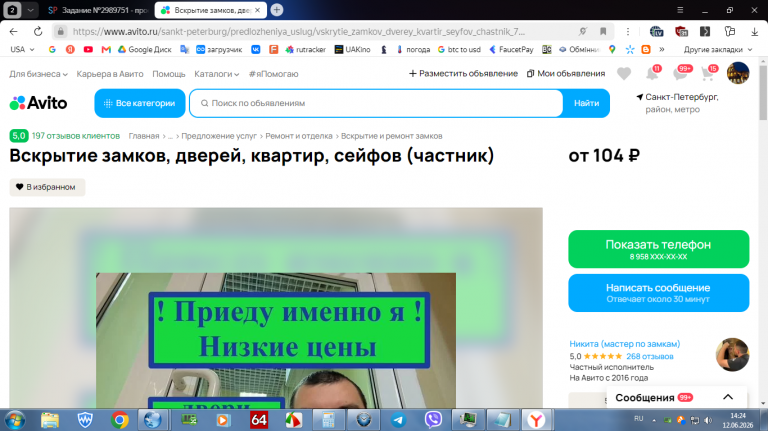Click the Ремонт и отделка breadcrumb

299,136
